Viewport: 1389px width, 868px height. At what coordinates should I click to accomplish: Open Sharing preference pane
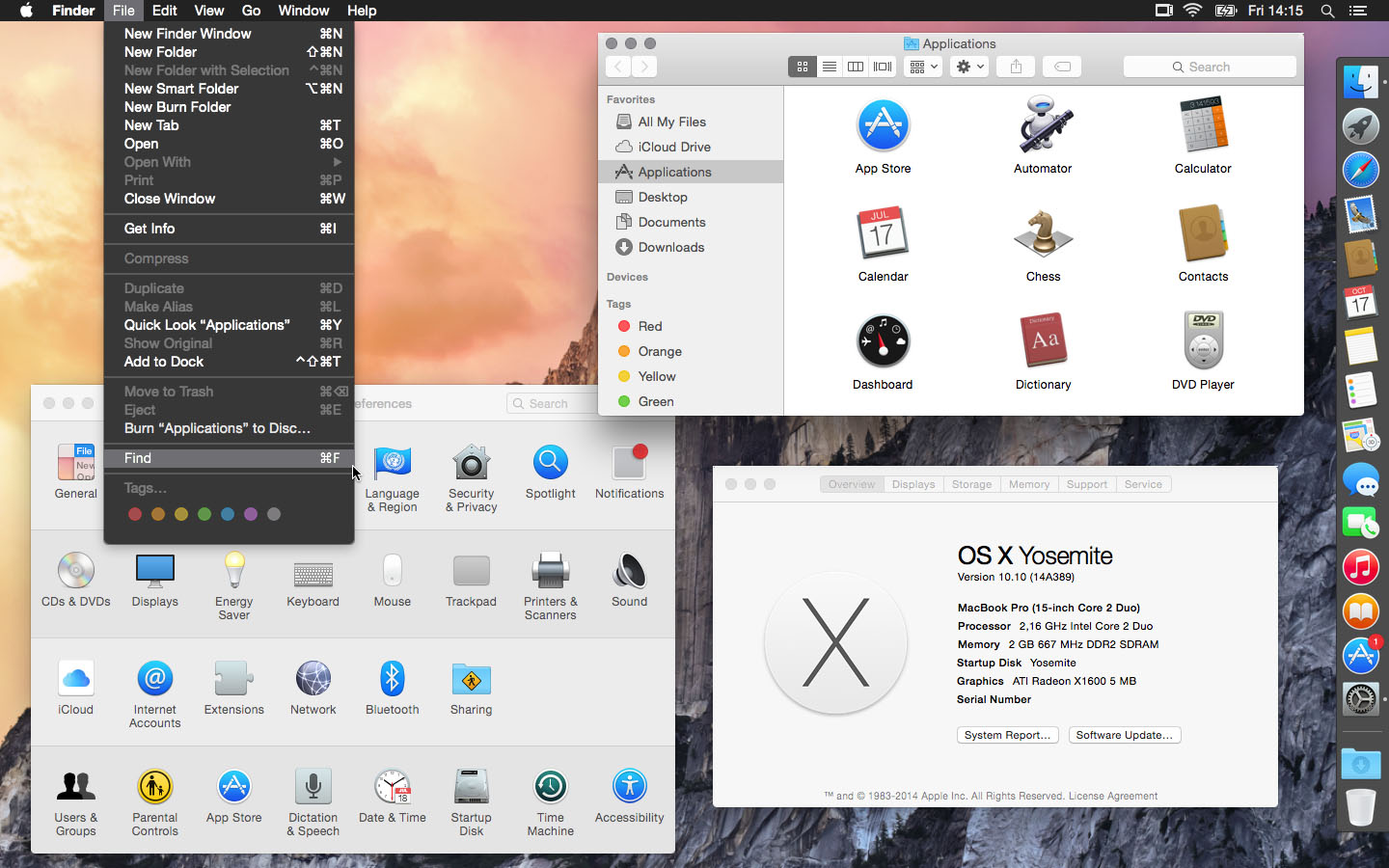click(471, 679)
